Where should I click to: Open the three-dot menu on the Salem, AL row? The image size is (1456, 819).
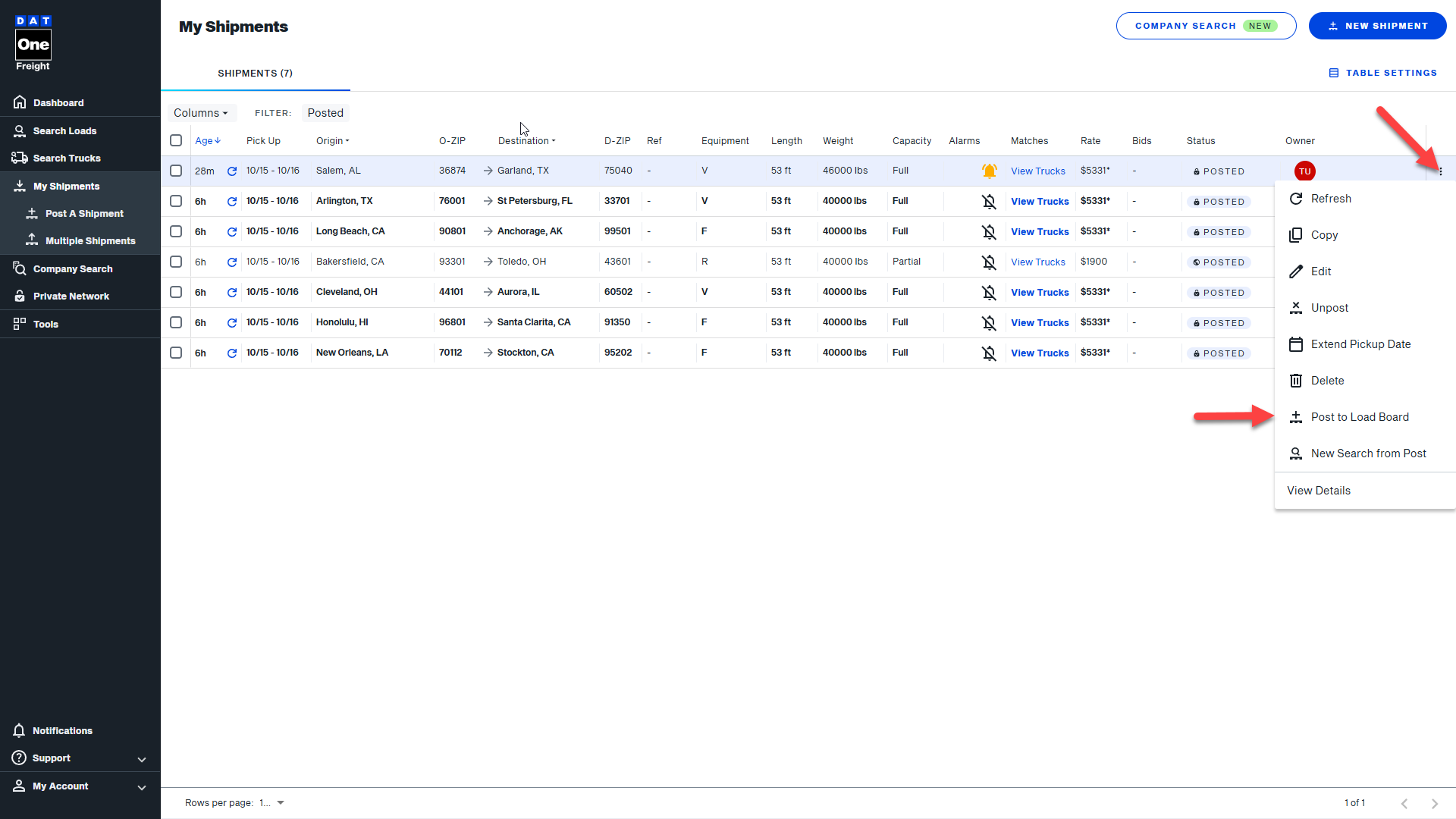pyautogui.click(x=1440, y=171)
